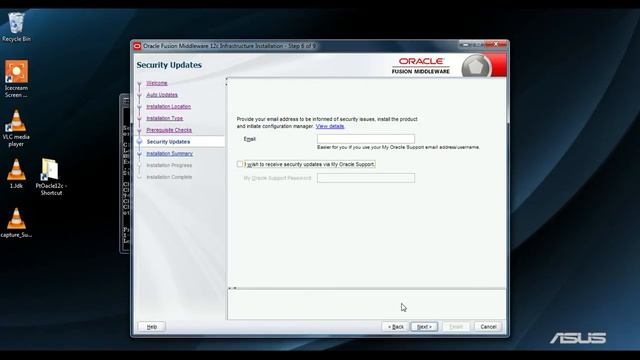Screen dimensions: 640x360
Task: Select the 1.Jdk desktop icon
Action: 16,173
